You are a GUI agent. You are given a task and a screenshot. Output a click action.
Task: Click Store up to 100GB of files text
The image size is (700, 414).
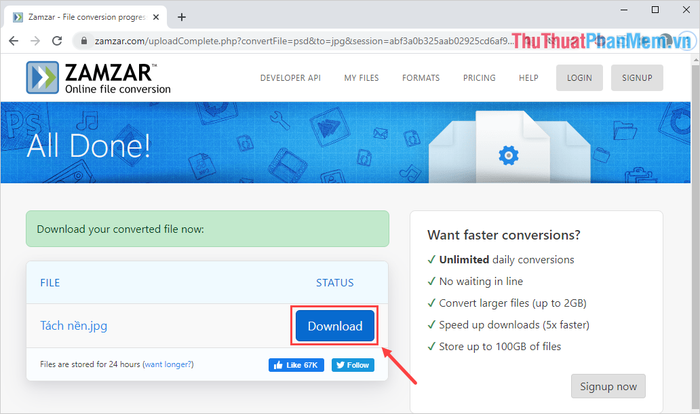tap(500, 347)
